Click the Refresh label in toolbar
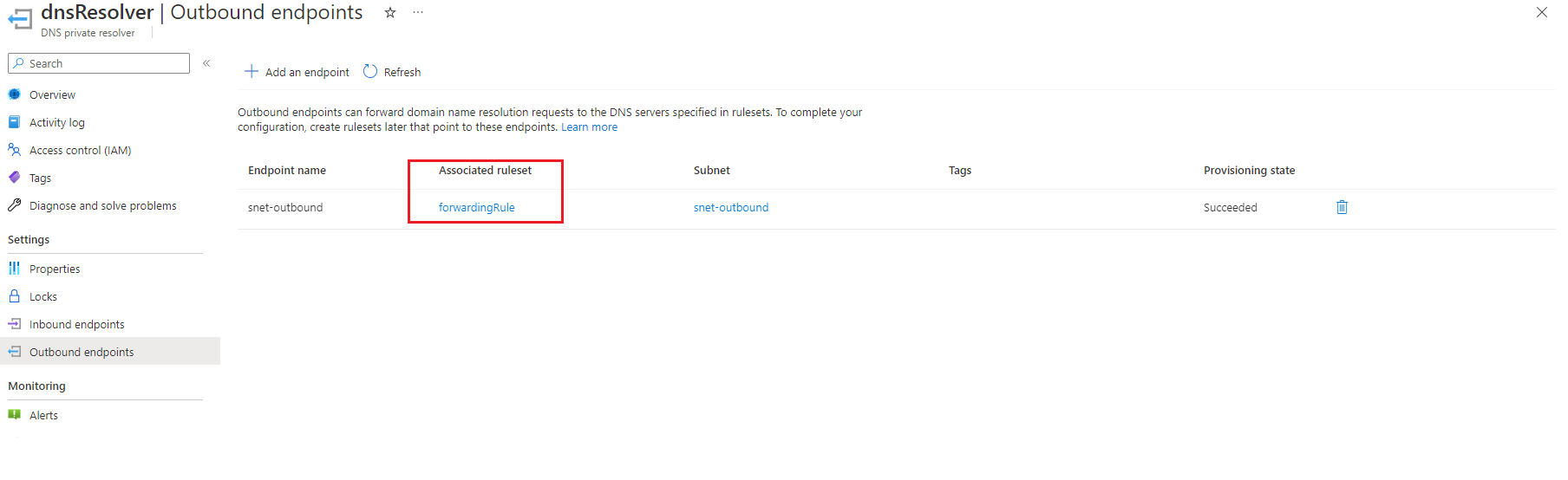1568x480 pixels. click(402, 72)
